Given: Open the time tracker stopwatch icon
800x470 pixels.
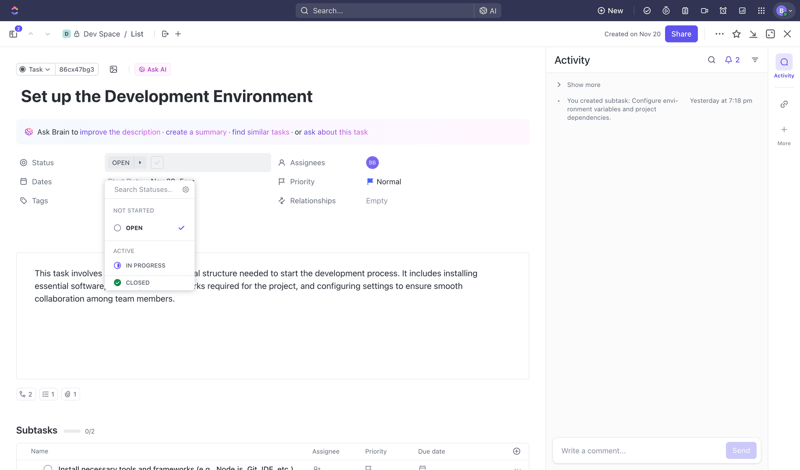Looking at the screenshot, I should tap(666, 11).
